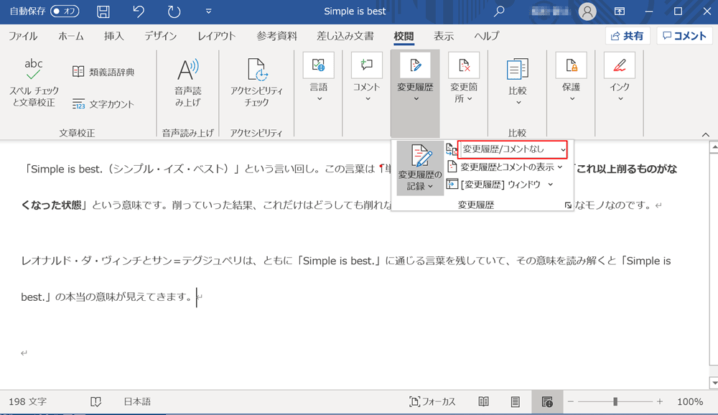This screenshot has height=415, width=718.
Task: Click the zoom in plus button
Action: 659,402
